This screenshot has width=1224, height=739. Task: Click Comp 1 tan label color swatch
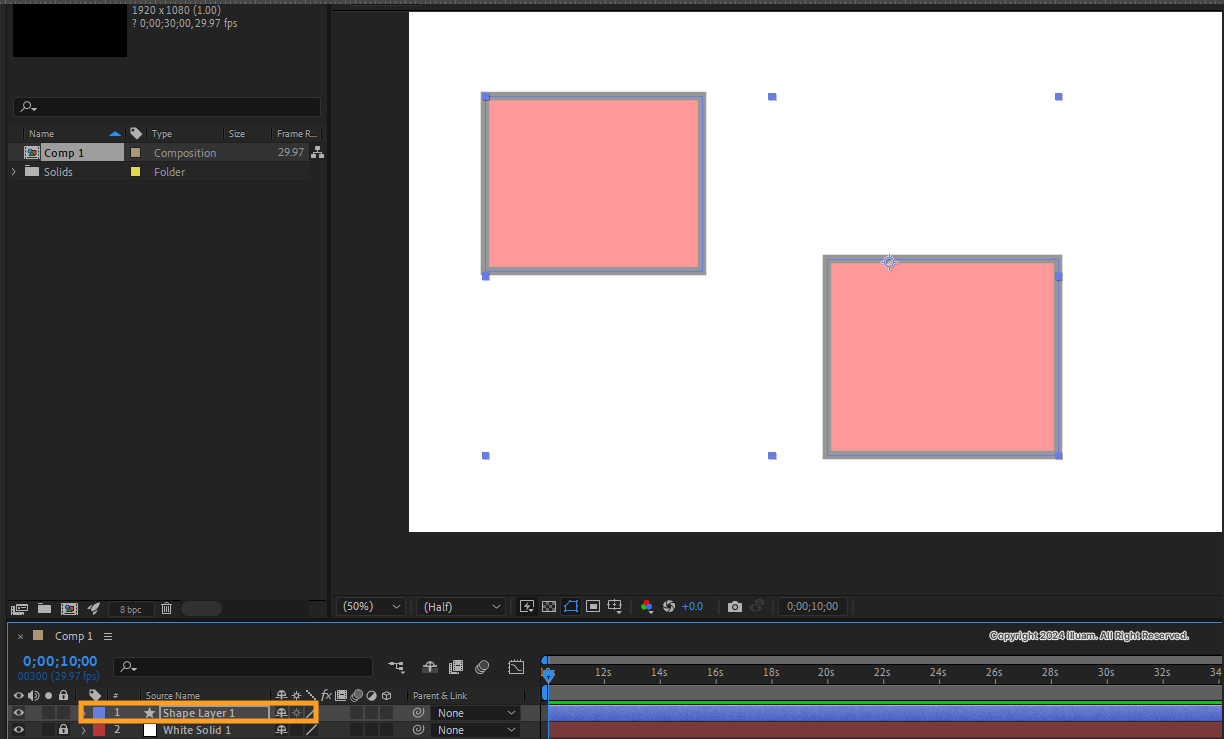[x=135, y=153]
